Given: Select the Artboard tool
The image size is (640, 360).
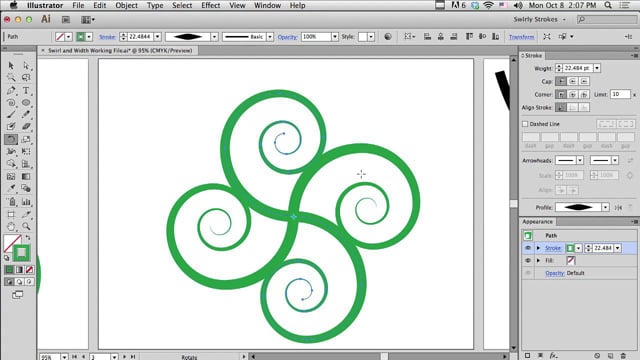Looking at the screenshot, I should tap(11, 214).
